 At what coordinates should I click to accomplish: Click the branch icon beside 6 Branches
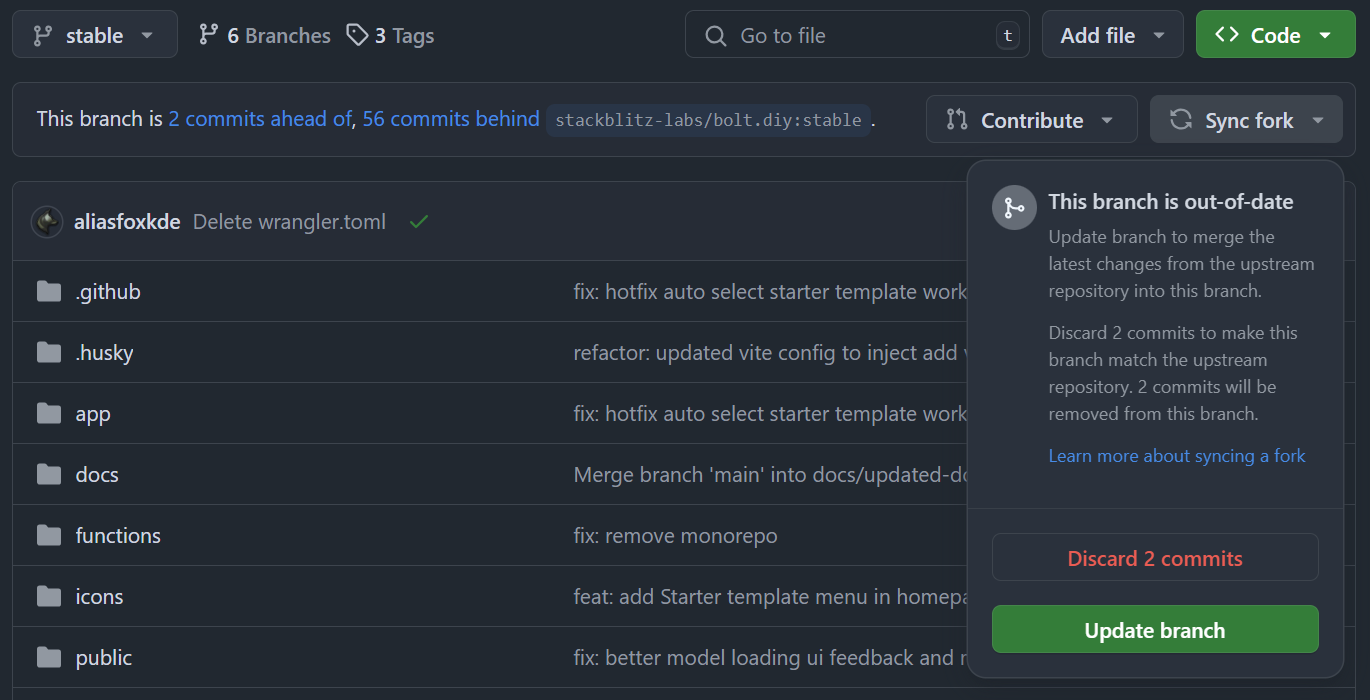[208, 35]
